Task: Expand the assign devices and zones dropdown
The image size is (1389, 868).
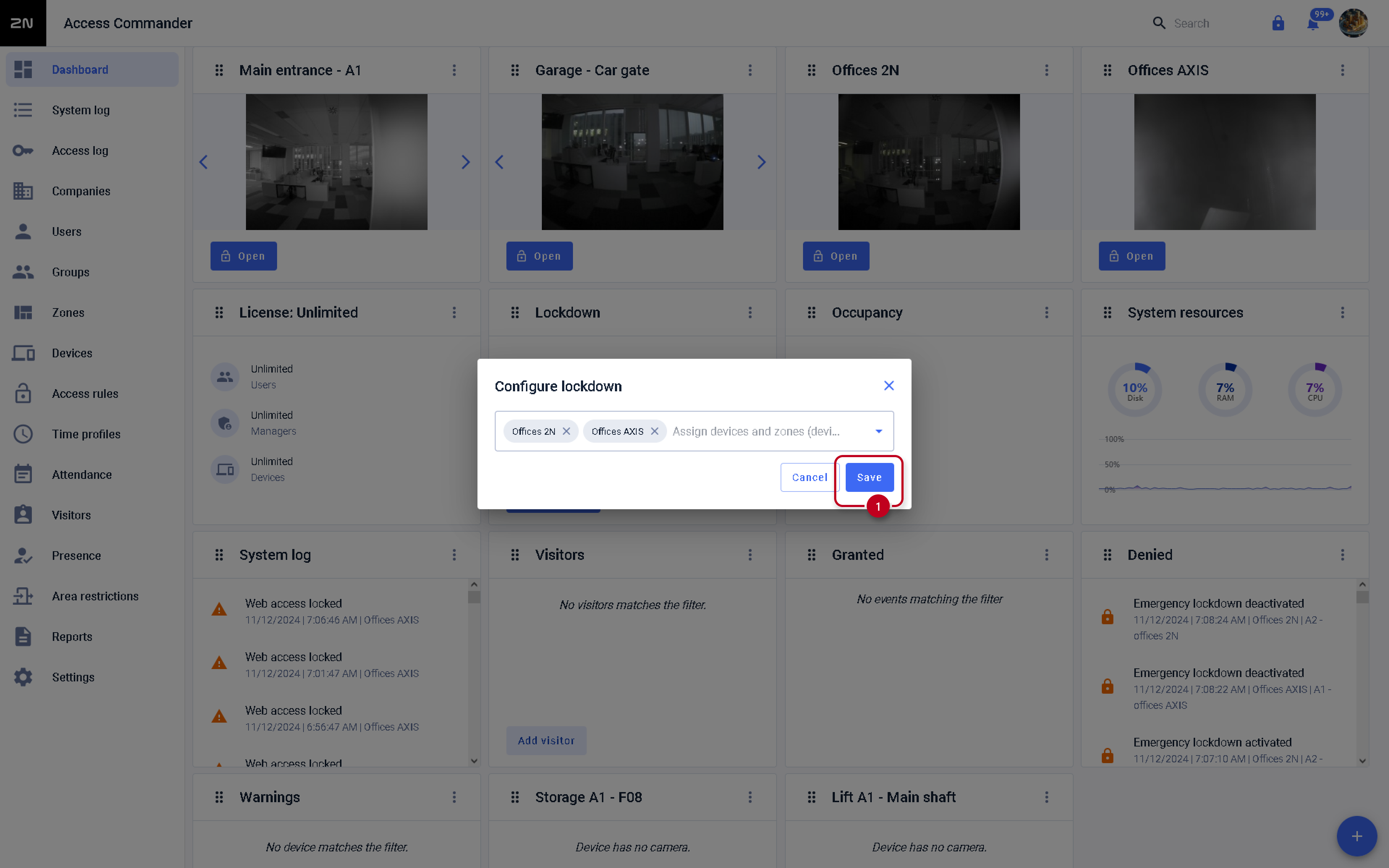Action: pyautogui.click(x=878, y=431)
